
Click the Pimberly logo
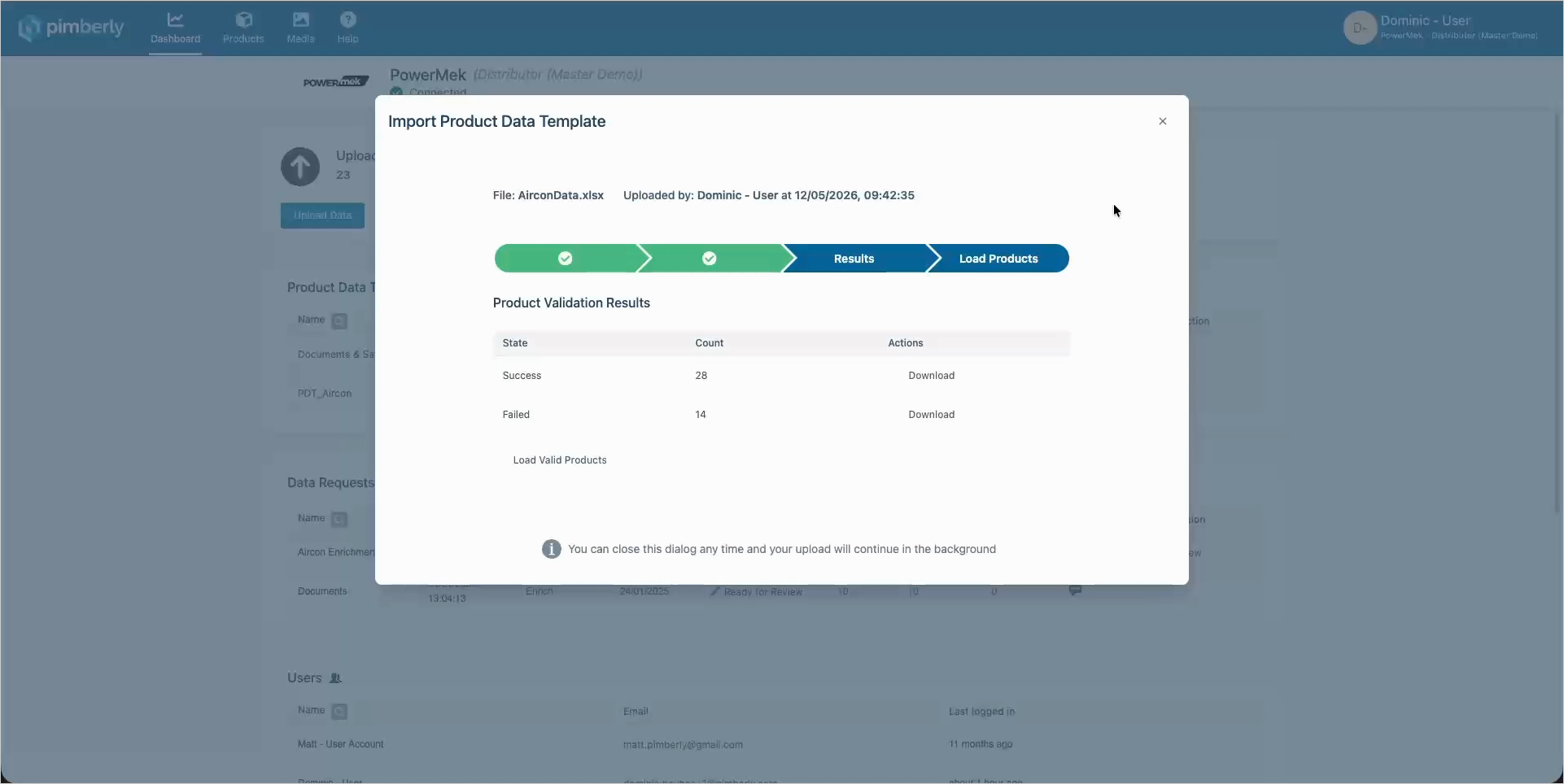[72, 28]
